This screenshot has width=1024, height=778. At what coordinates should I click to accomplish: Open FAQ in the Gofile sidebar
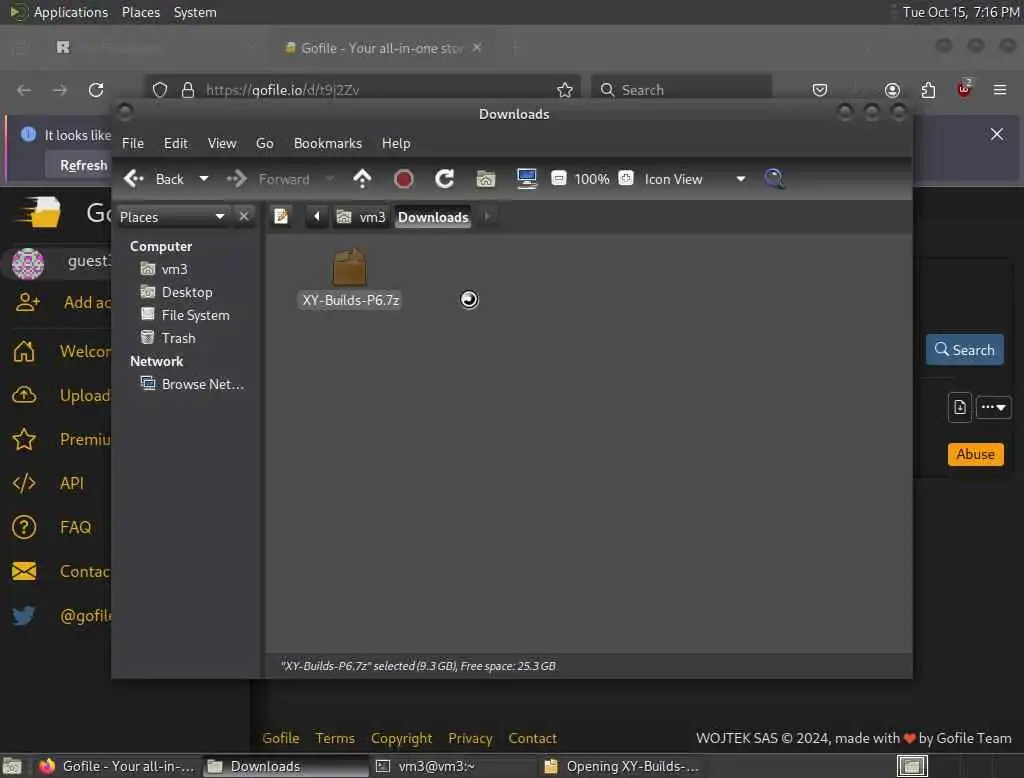coord(76,527)
